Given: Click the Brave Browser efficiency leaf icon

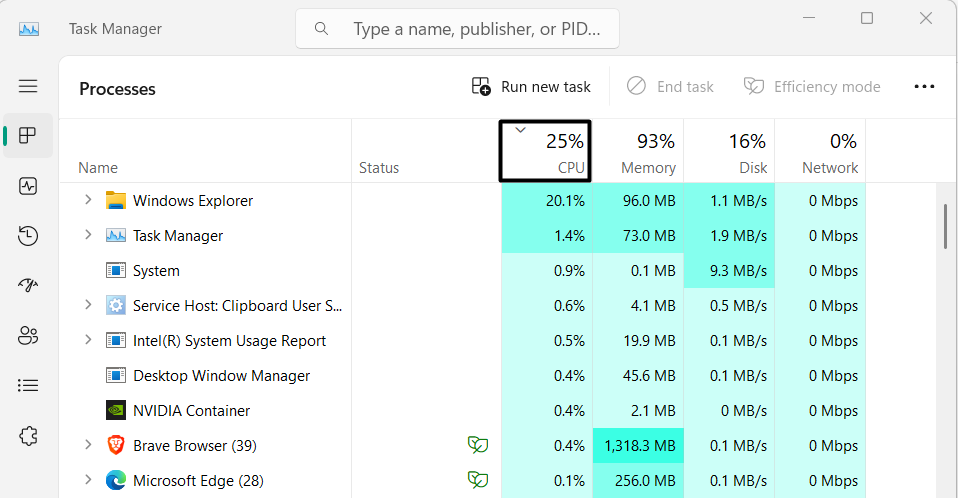Looking at the screenshot, I should 478,445.
